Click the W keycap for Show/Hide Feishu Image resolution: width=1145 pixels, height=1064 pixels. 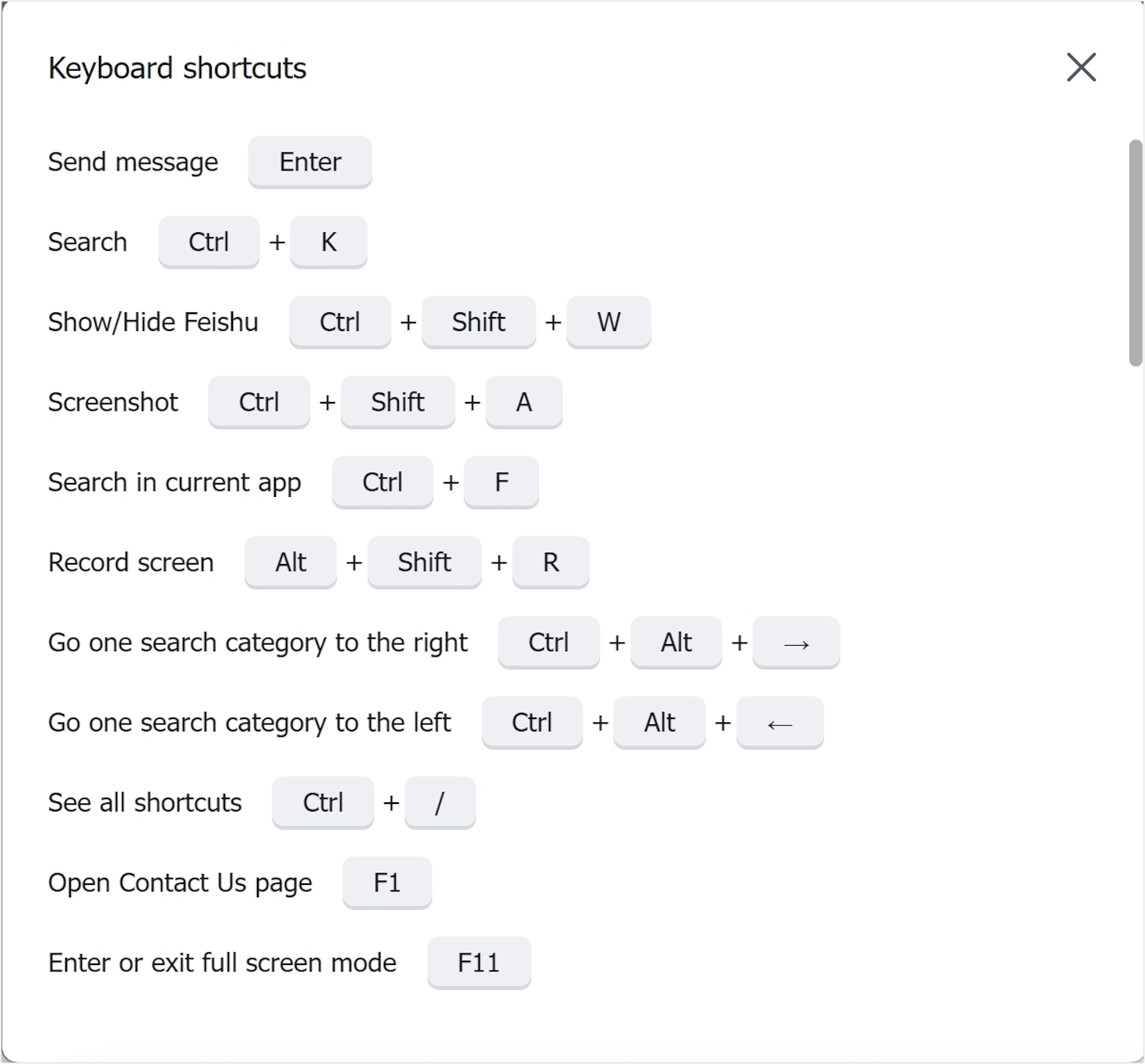click(608, 322)
